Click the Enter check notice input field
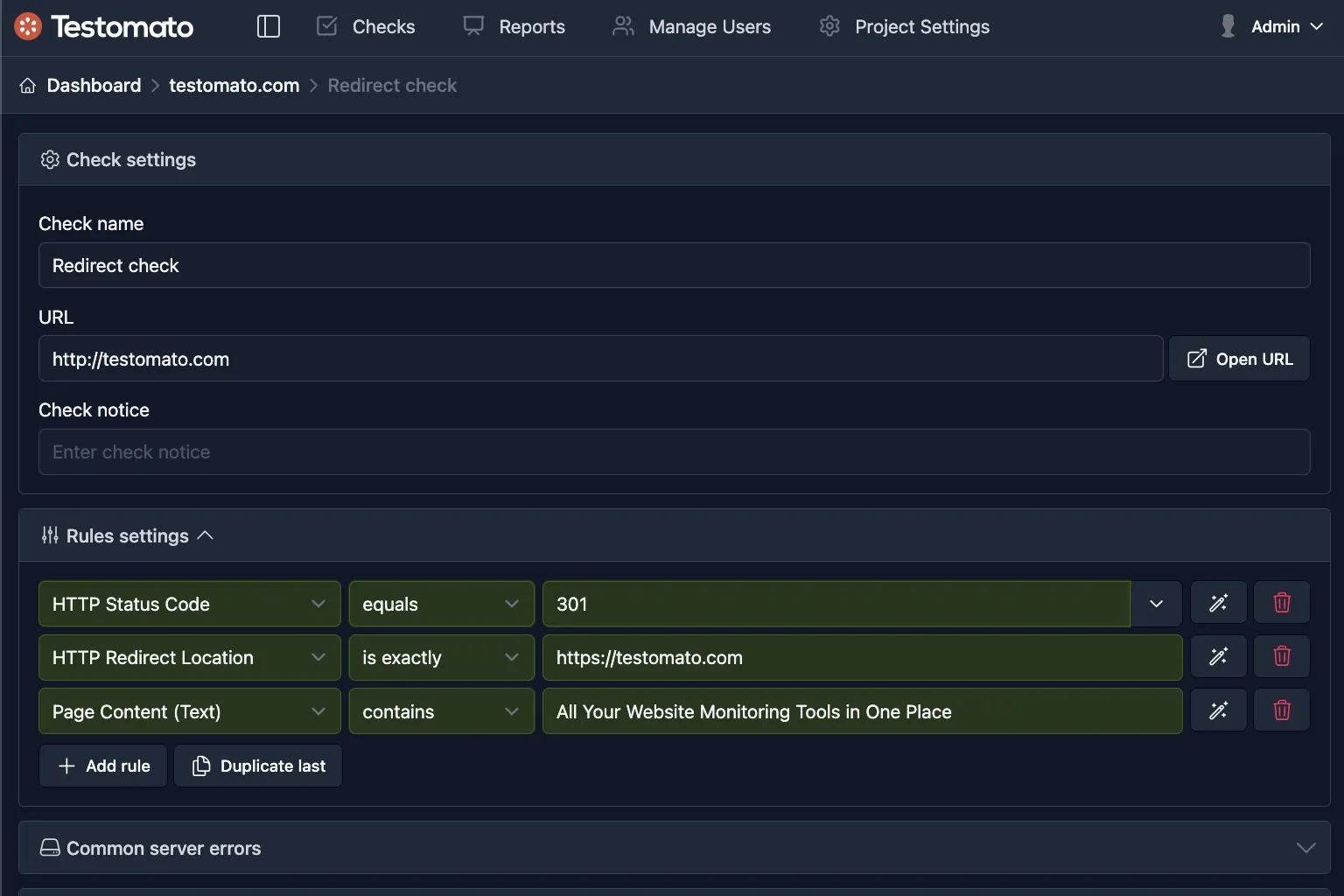The width and height of the screenshot is (1344, 896). (x=674, y=451)
